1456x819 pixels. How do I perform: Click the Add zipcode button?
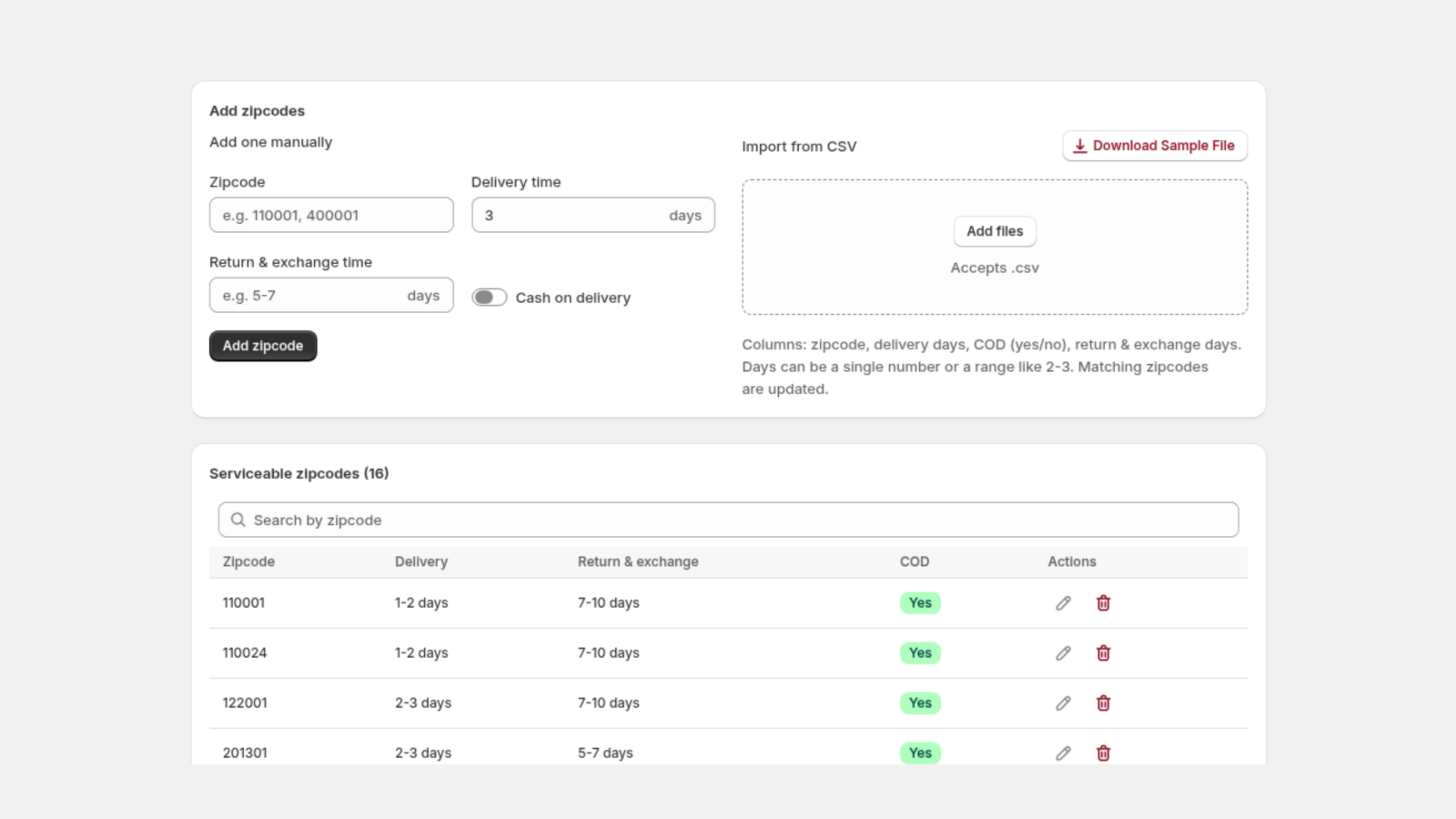[x=263, y=346]
